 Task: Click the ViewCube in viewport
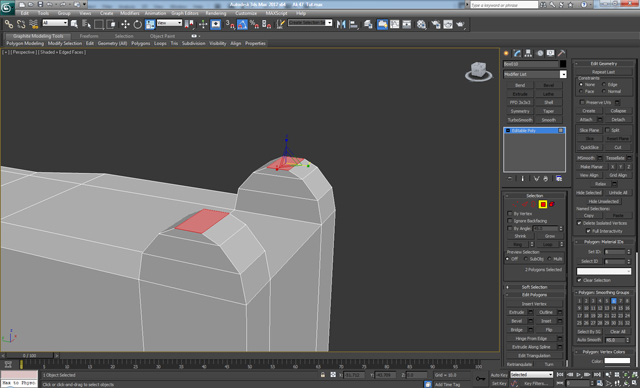tap(478, 71)
